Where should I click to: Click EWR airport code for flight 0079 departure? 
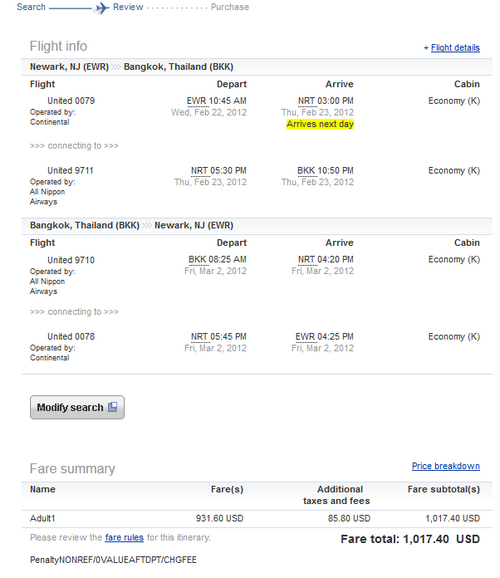tap(196, 101)
